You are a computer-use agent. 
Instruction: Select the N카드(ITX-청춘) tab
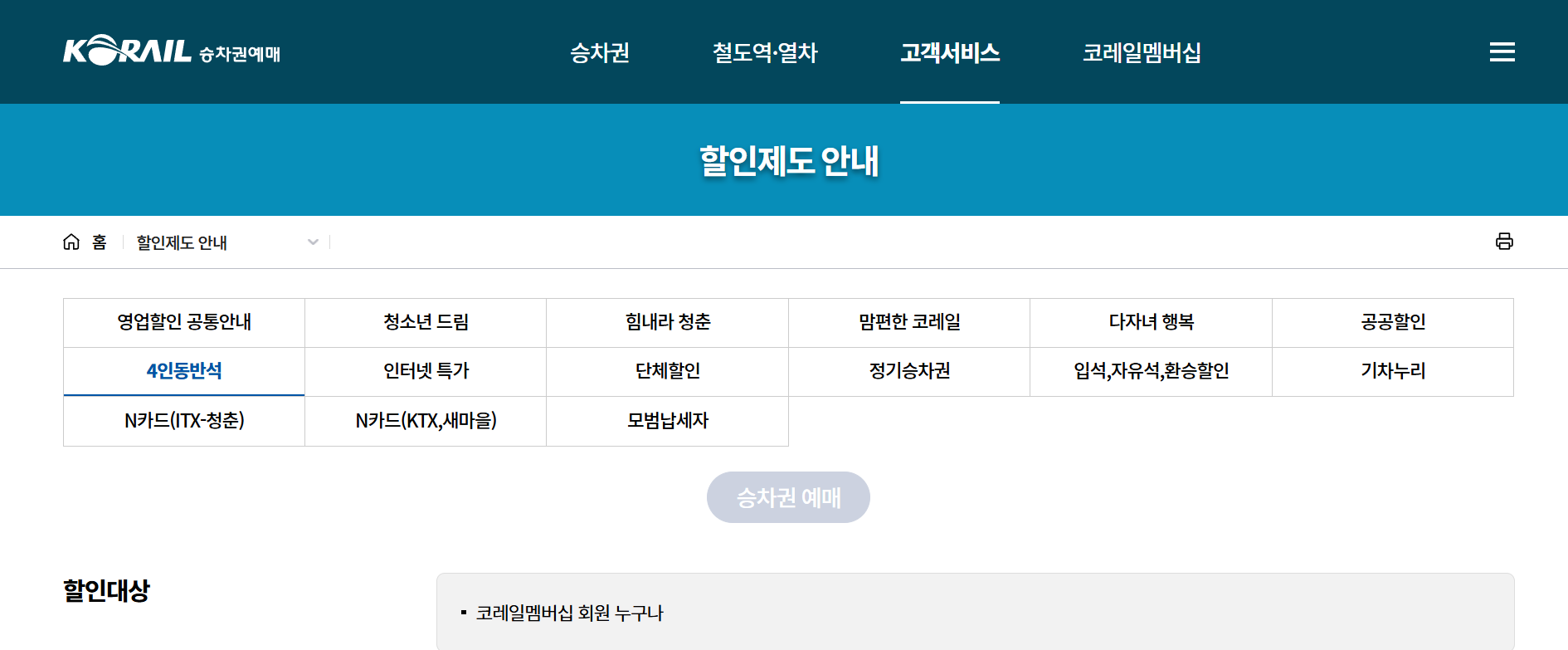pos(184,421)
